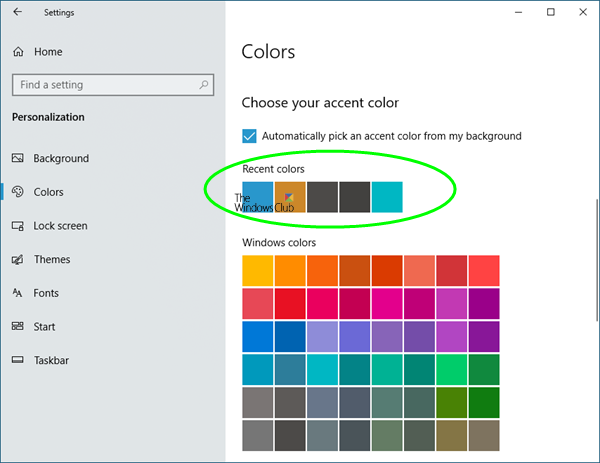Maximize the Settings window
Image resolution: width=600 pixels, height=463 pixels.
tap(551, 13)
